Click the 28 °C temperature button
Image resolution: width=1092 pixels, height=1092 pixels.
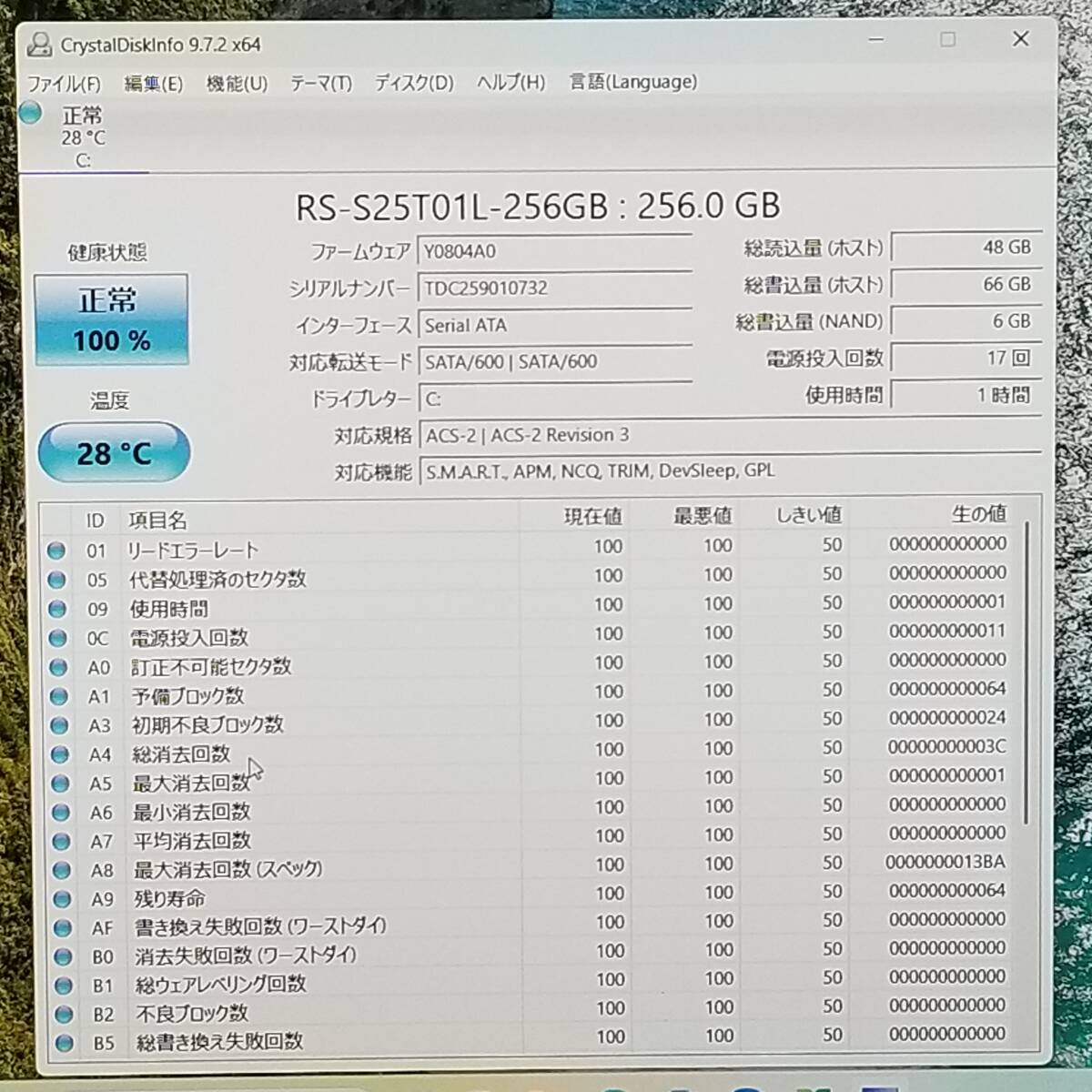[114, 452]
